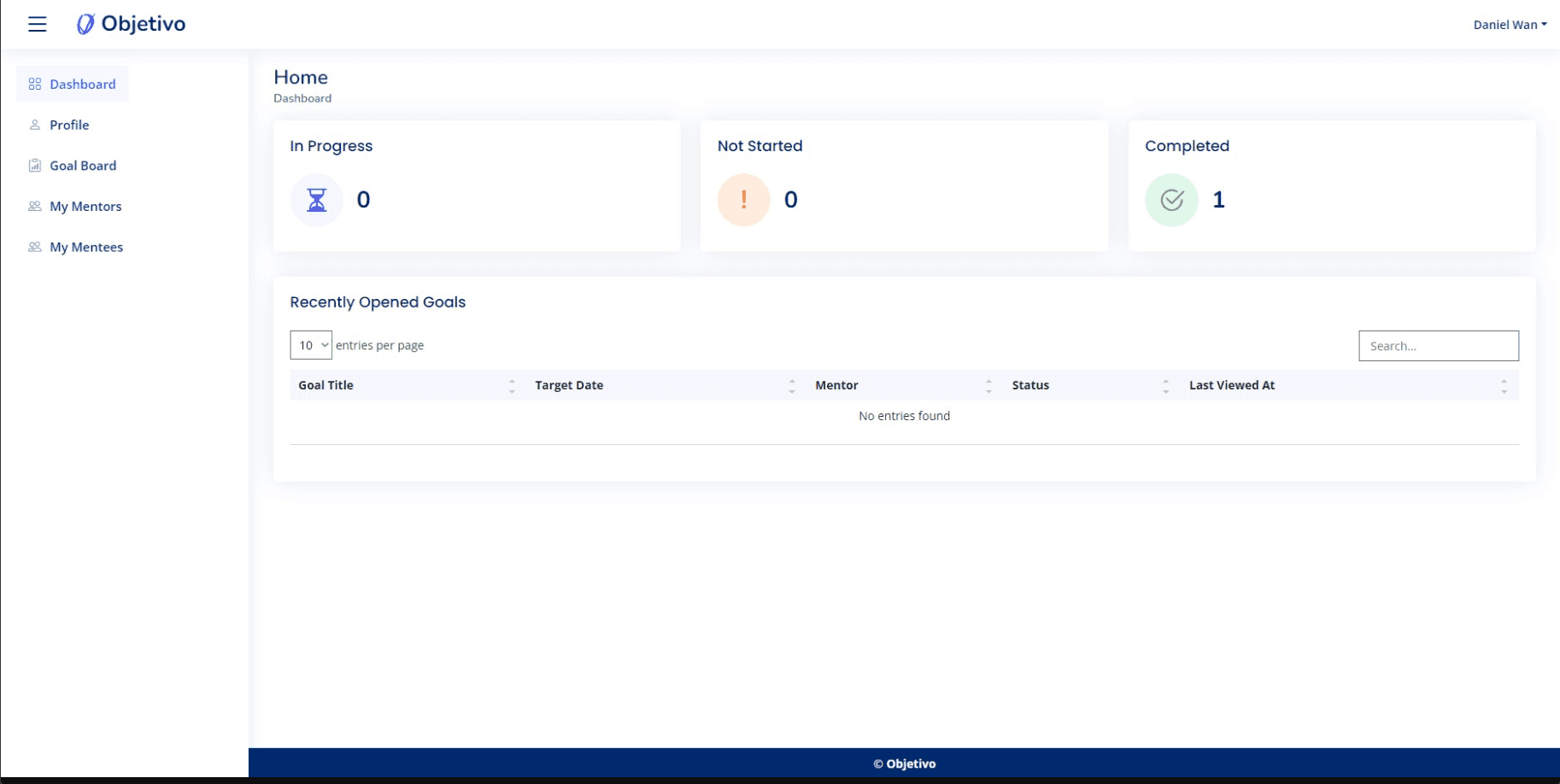This screenshot has height=784, width=1560.
Task: Click the Completed checkmark icon
Action: 1171,200
